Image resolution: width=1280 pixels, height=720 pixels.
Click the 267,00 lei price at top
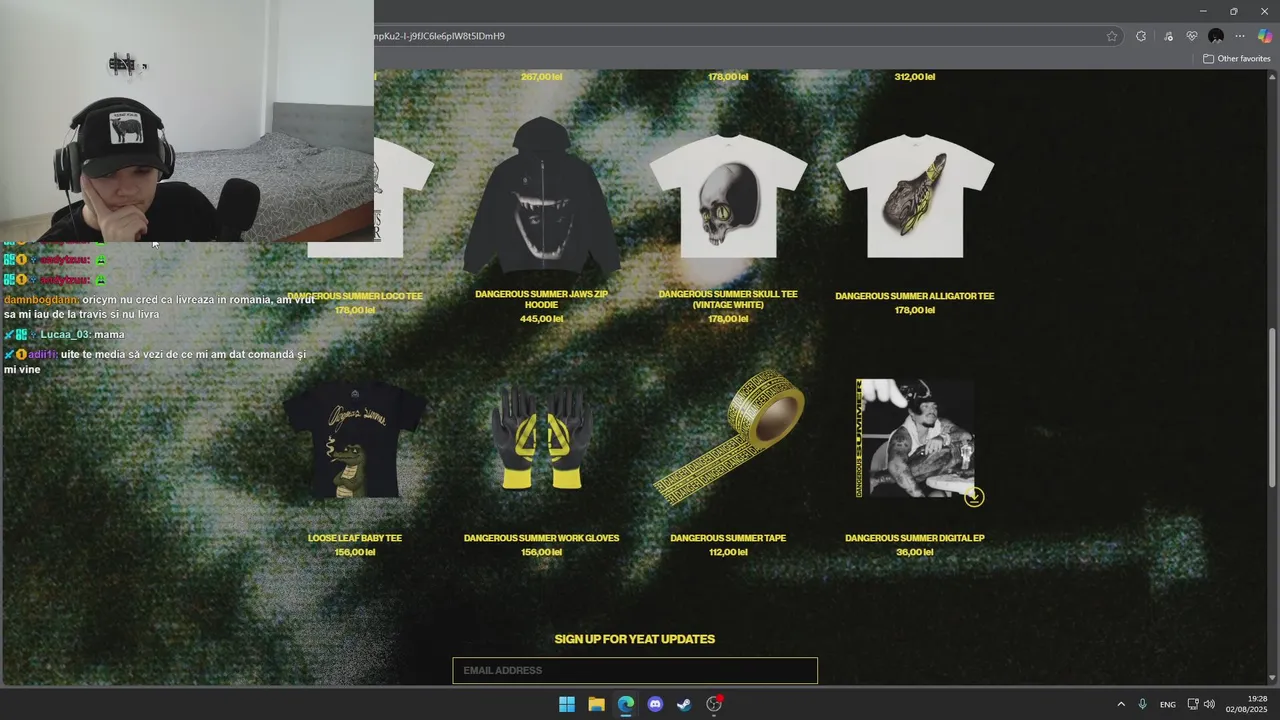541,77
